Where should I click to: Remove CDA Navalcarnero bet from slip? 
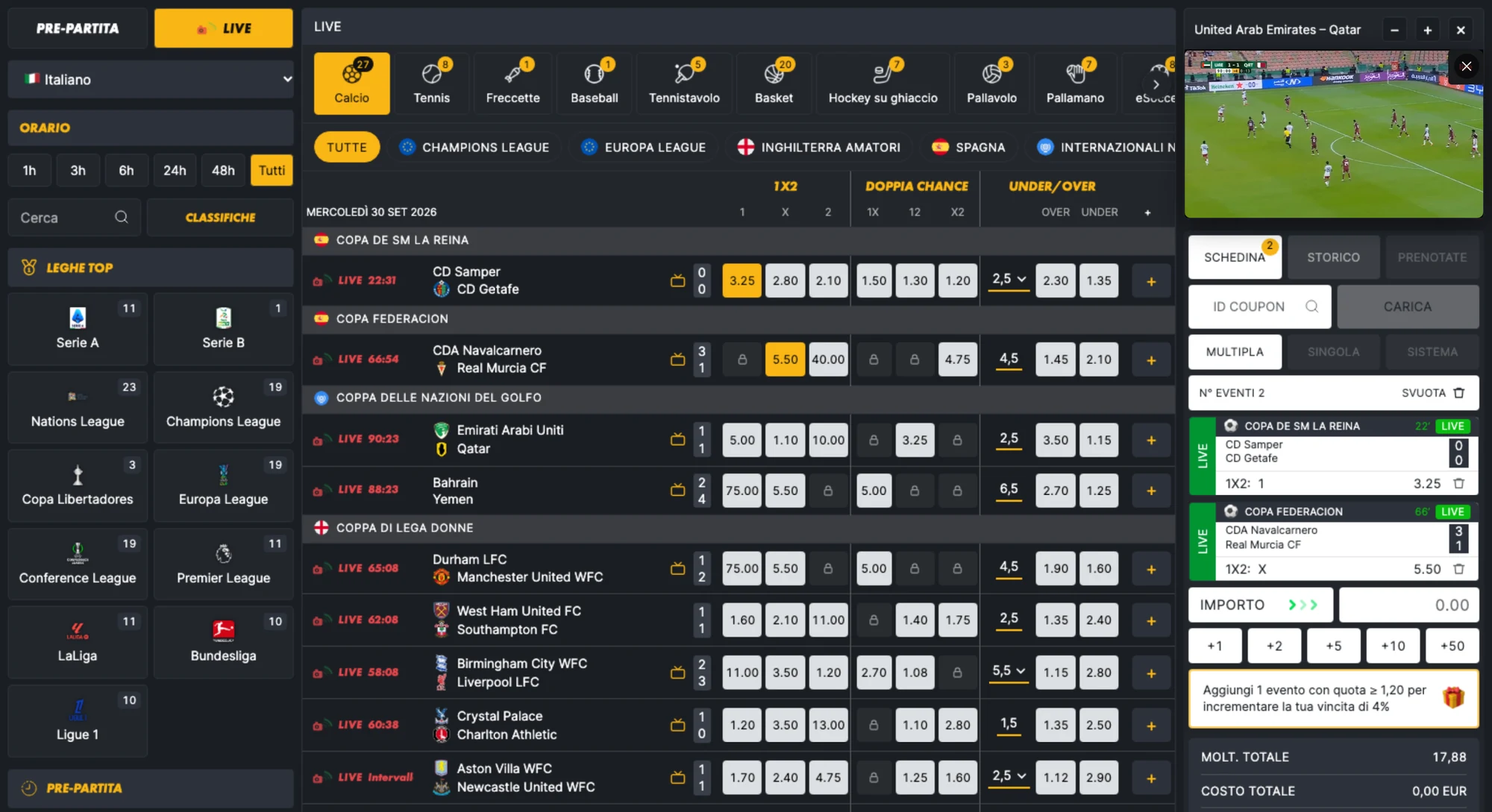1458,569
